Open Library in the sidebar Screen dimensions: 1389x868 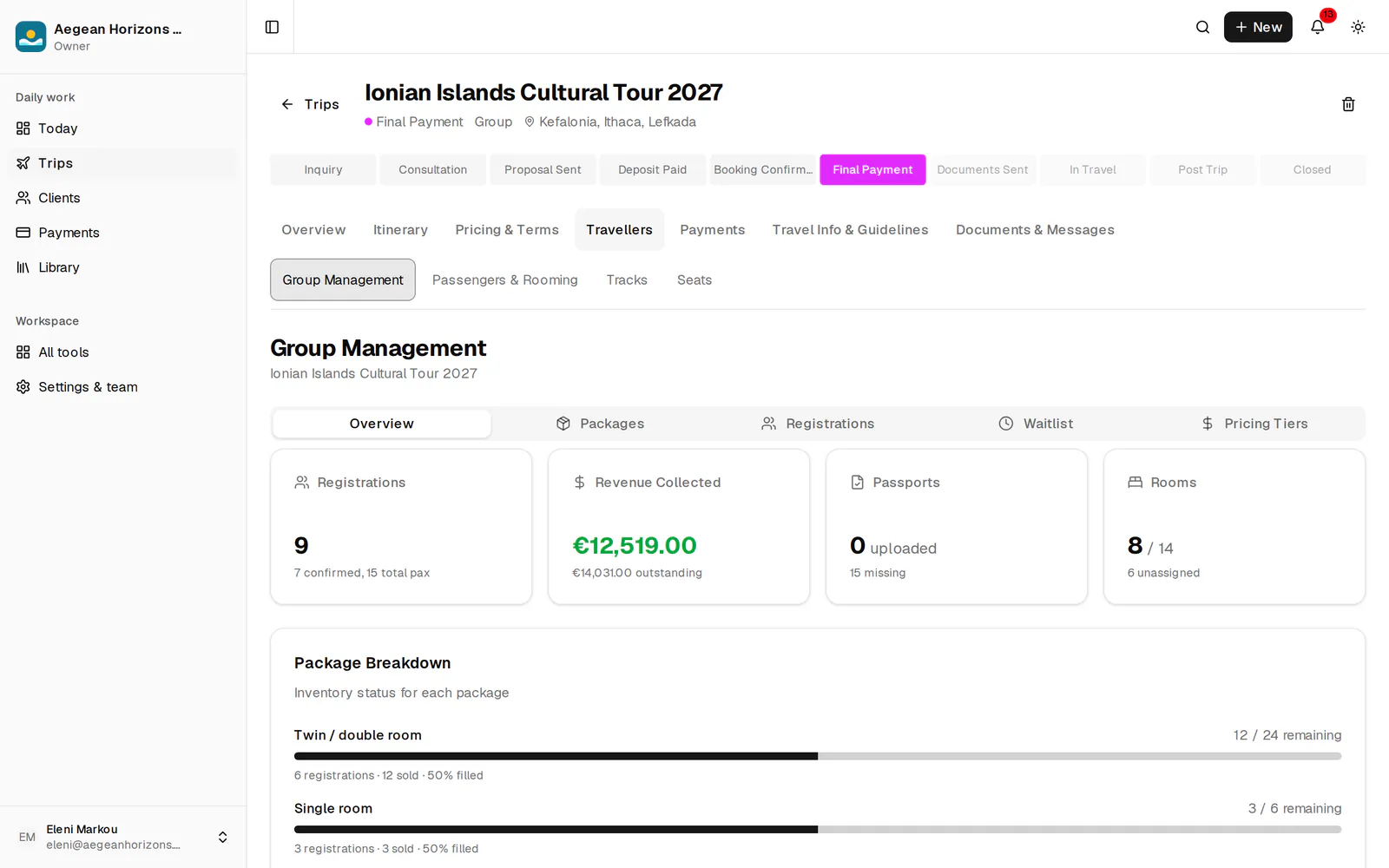pos(122,267)
